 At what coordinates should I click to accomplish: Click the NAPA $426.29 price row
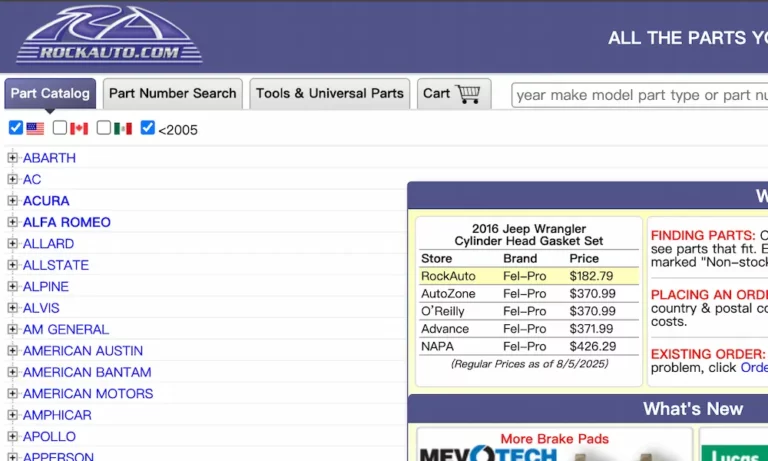tap(529, 346)
